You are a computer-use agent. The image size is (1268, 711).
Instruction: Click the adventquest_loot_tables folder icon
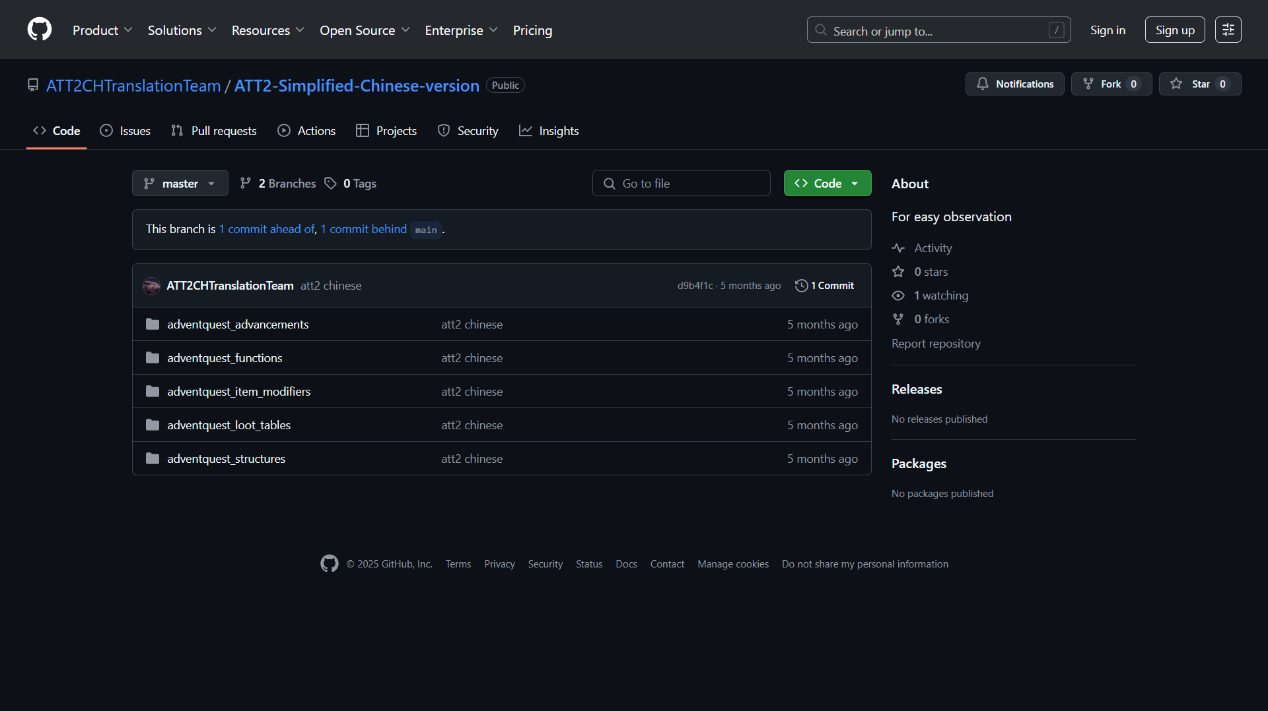pos(152,425)
